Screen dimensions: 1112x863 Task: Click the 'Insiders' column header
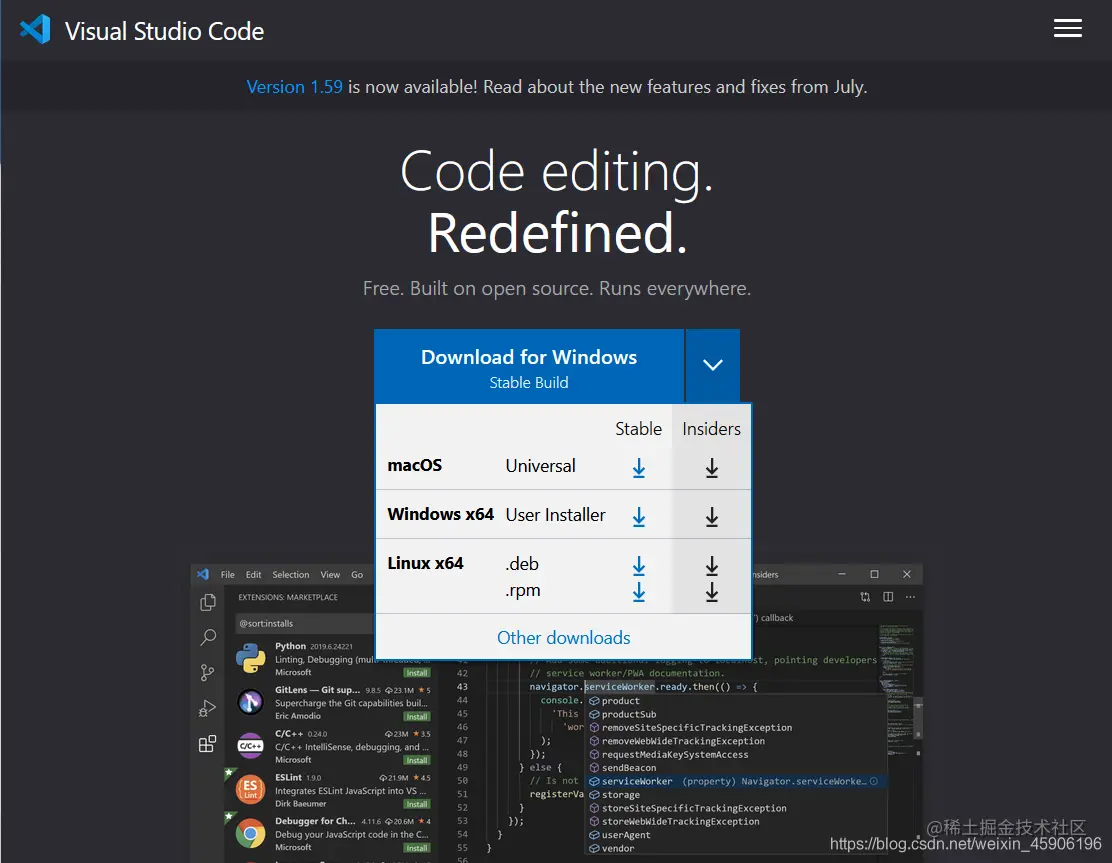pos(711,429)
